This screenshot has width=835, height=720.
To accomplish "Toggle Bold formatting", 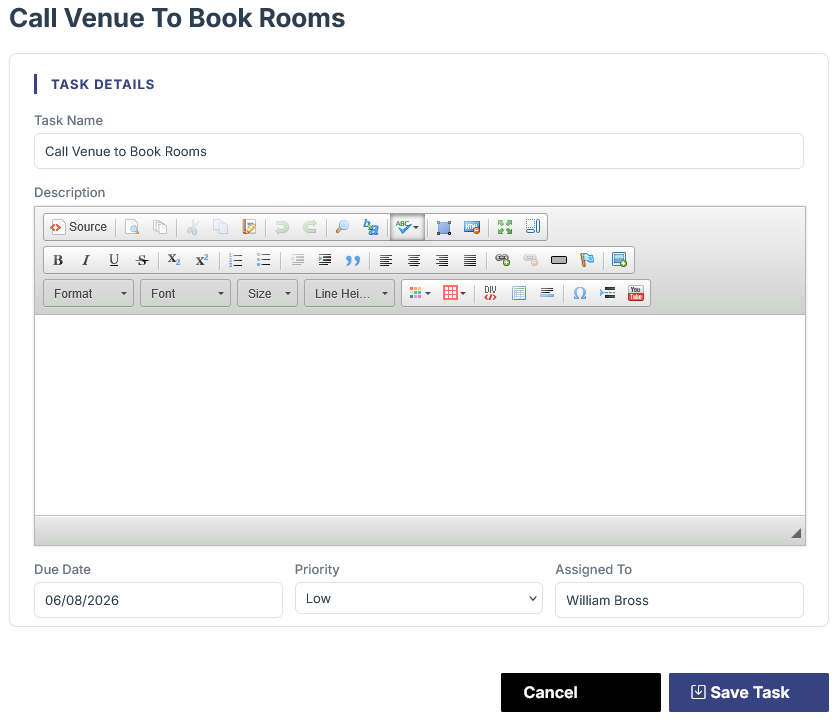I will 58,260.
